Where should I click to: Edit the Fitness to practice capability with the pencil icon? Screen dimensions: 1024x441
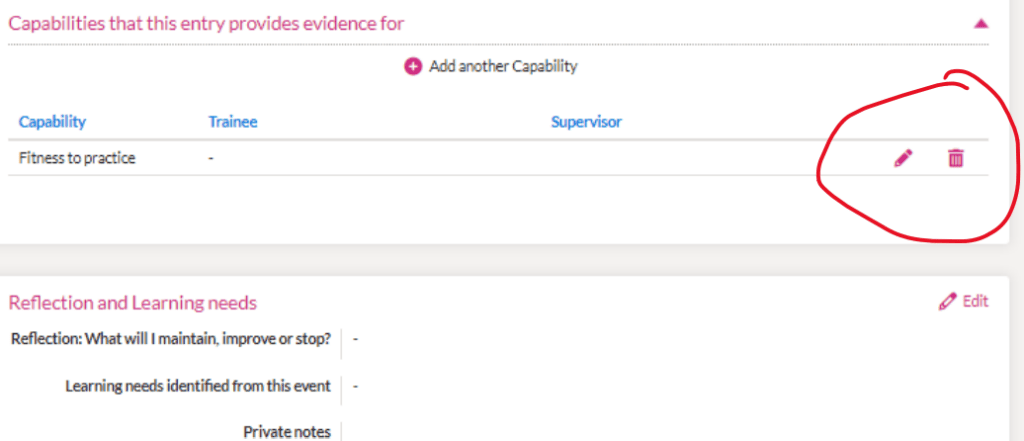tap(903, 158)
